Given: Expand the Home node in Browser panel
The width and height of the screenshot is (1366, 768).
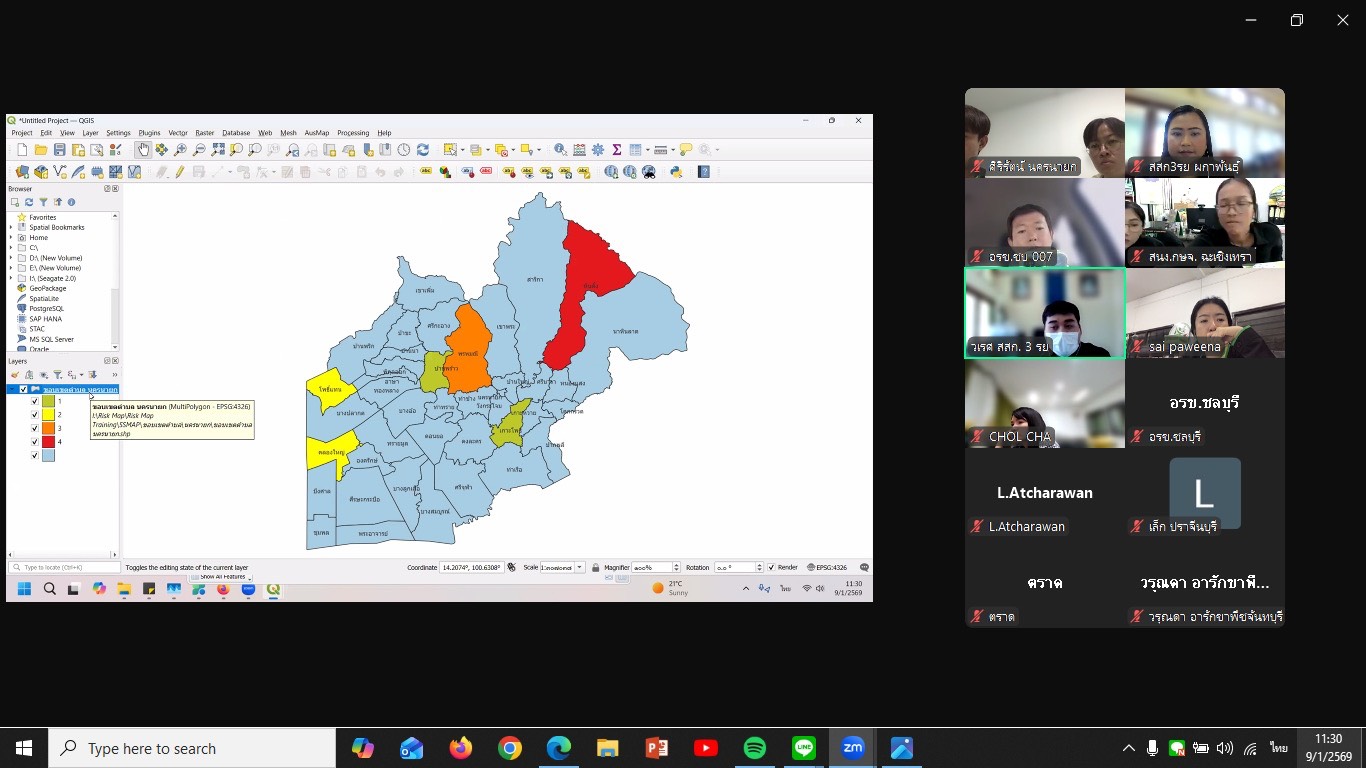Looking at the screenshot, I should click(x=11, y=238).
